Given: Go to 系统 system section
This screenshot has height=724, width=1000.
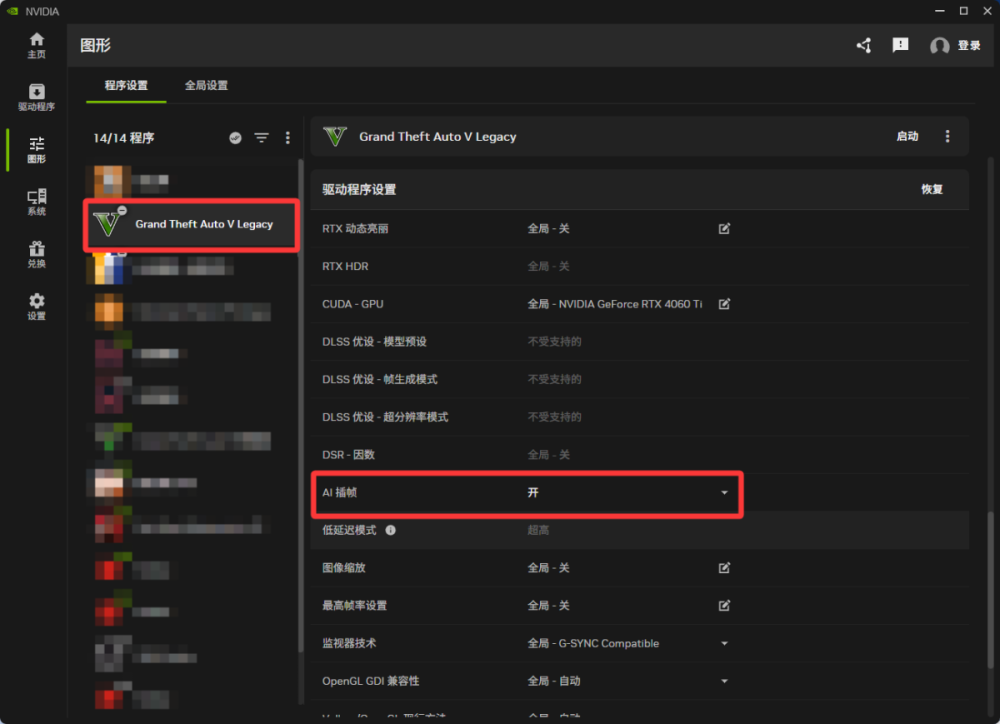Looking at the screenshot, I should 36,202.
